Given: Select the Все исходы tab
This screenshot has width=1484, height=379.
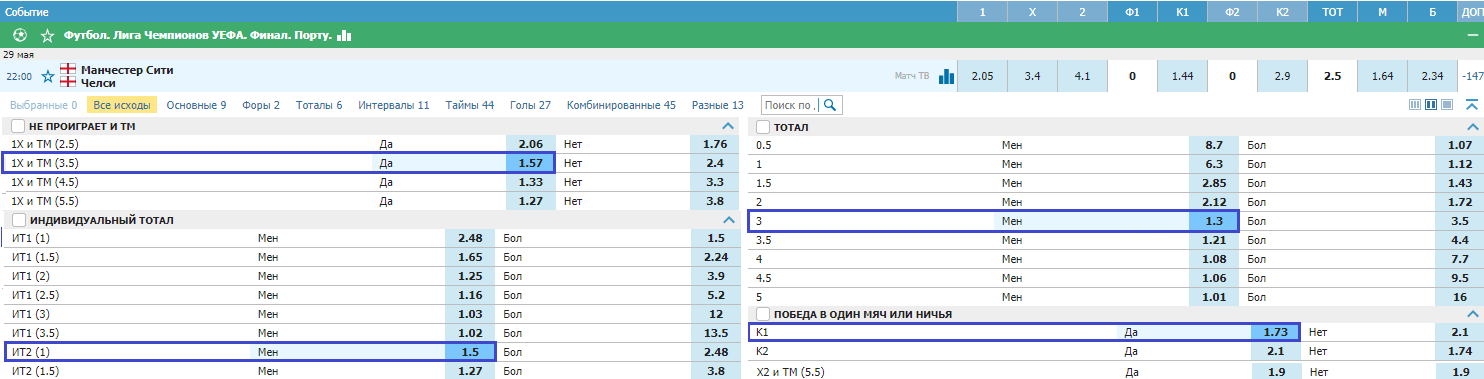Looking at the screenshot, I should (x=122, y=105).
